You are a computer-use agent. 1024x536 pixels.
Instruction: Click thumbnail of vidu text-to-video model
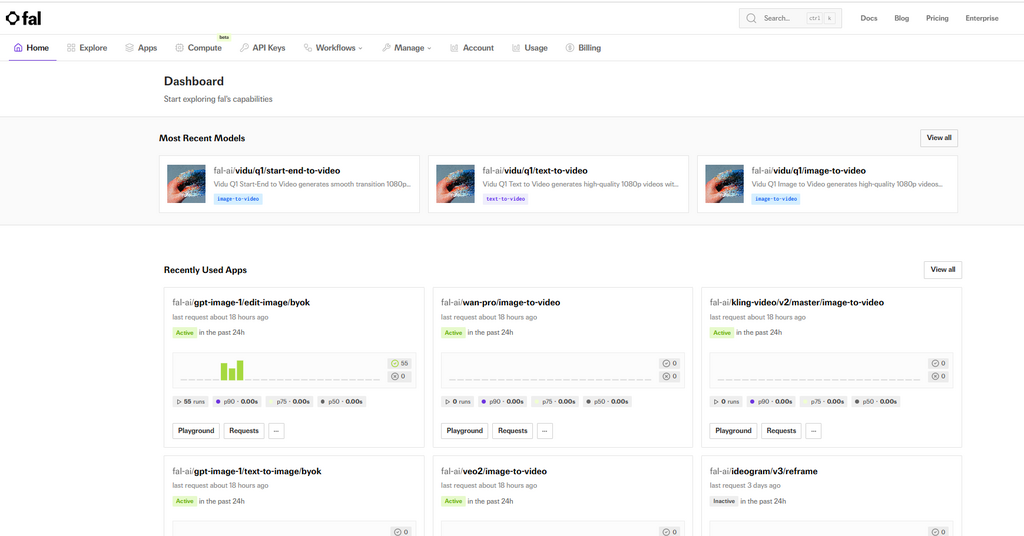pyautogui.click(x=455, y=184)
